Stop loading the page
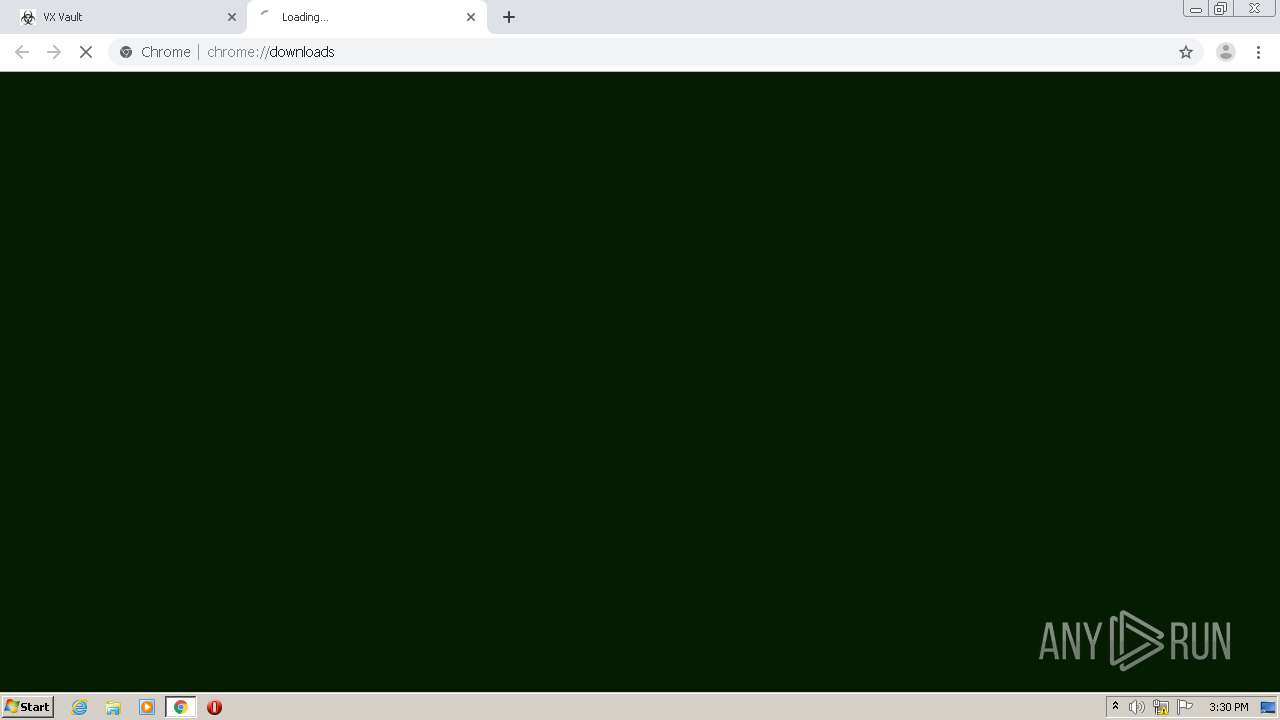 [x=86, y=52]
